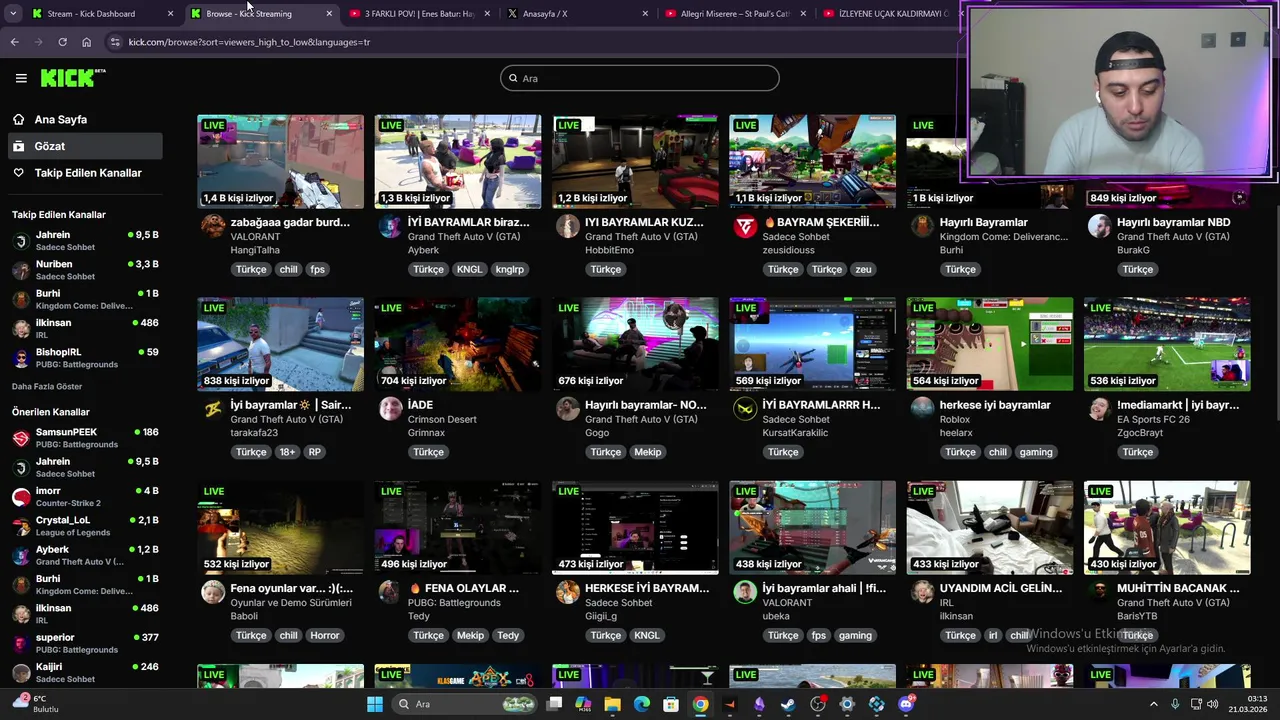Viewport: 1280px width, 720px height.
Task: Click BurakG channel avatar
Action: point(1099,226)
